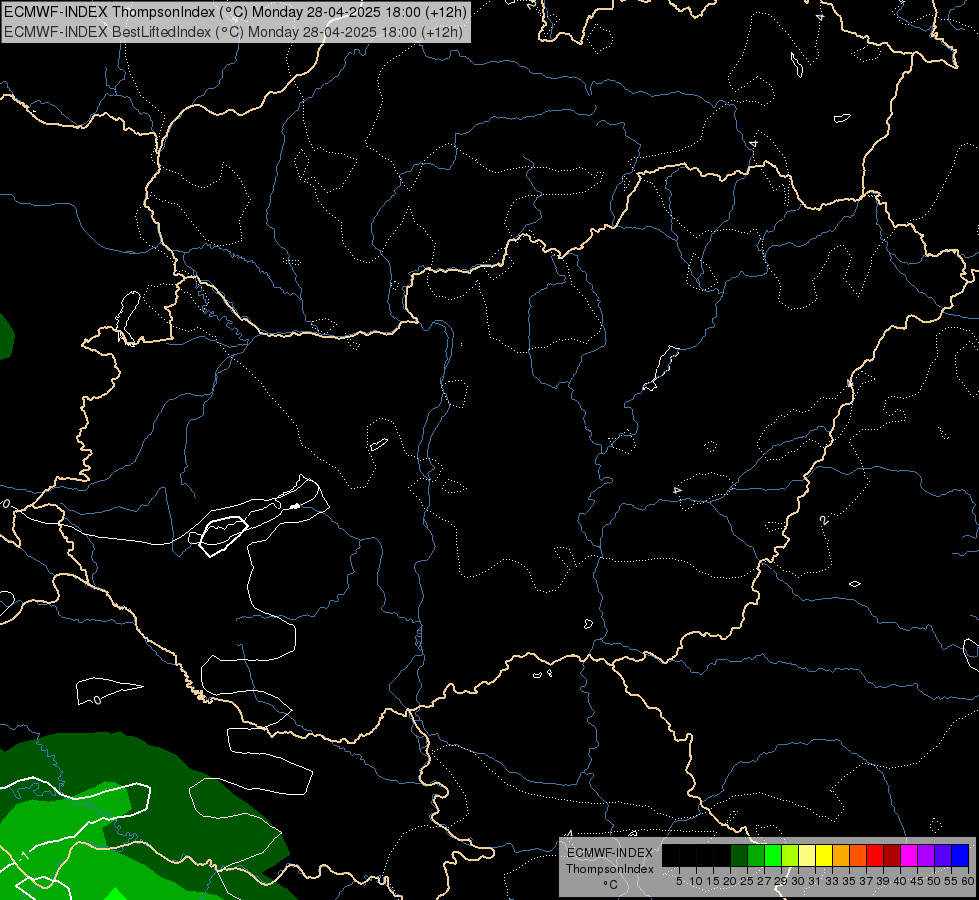Select the dark green 20–25 legend swatch
Image resolution: width=979 pixels, height=900 pixels.
(x=739, y=856)
